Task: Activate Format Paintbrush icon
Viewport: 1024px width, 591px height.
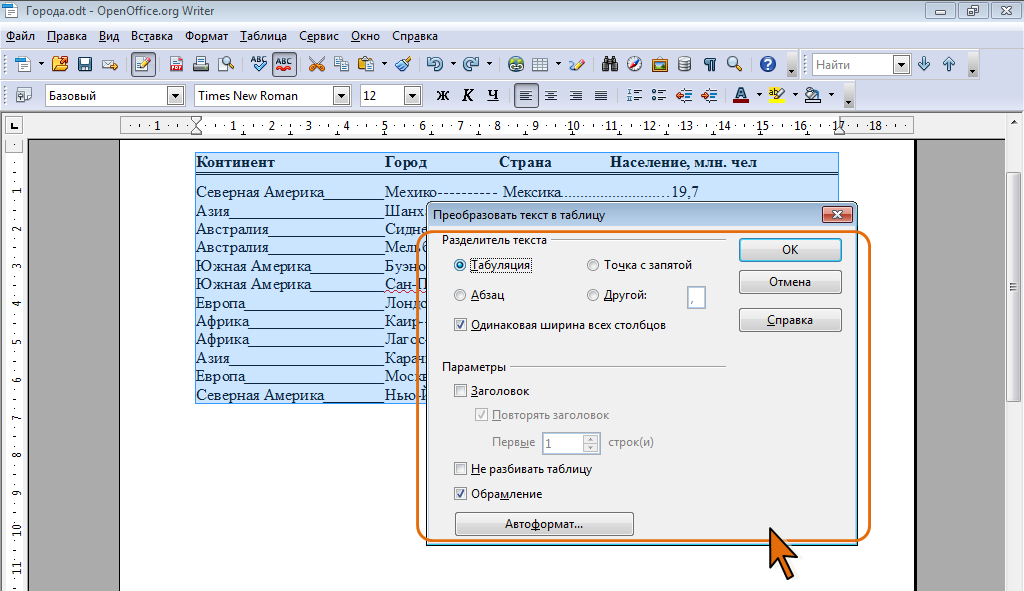Action: click(404, 64)
